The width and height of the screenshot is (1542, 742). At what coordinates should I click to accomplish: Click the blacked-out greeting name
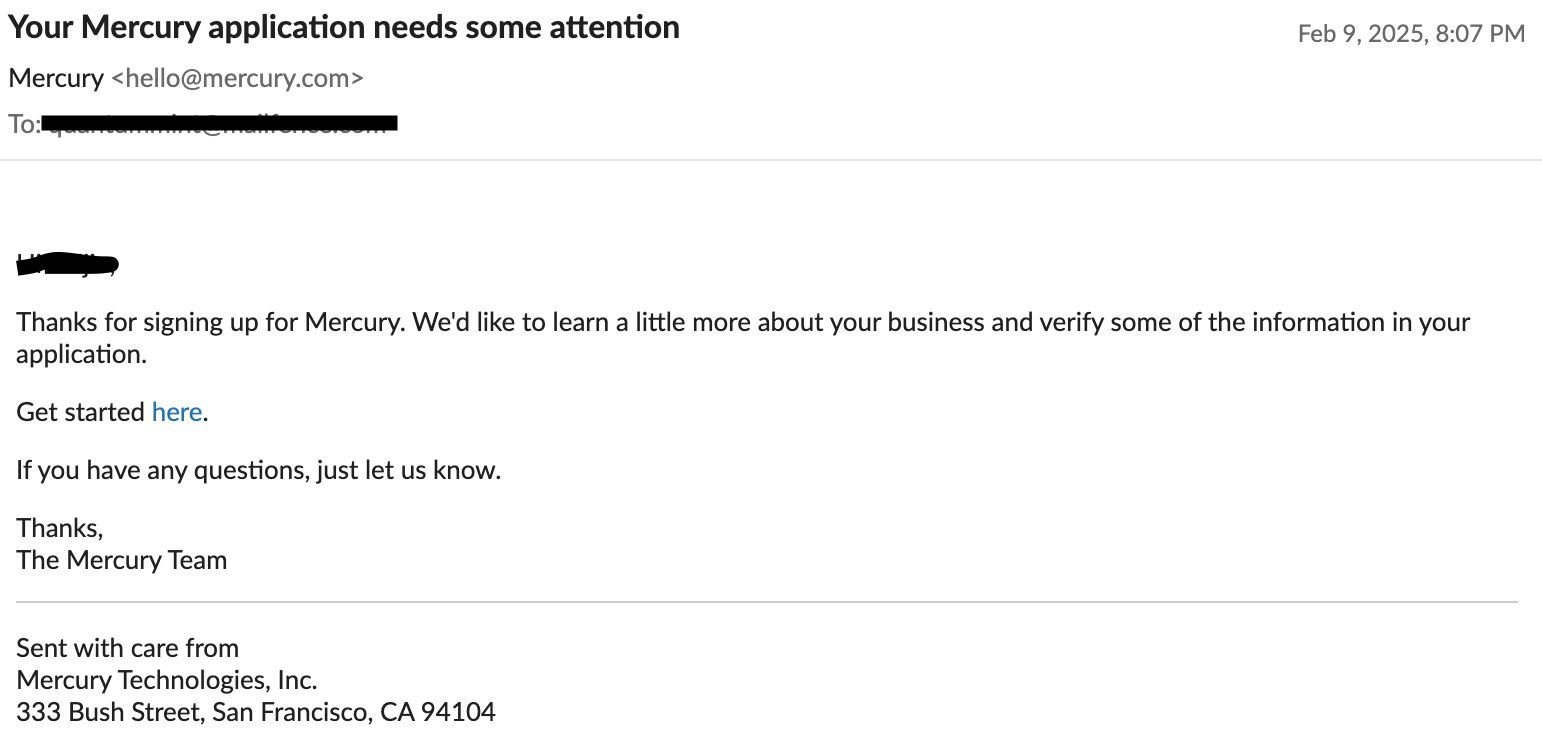(x=68, y=264)
